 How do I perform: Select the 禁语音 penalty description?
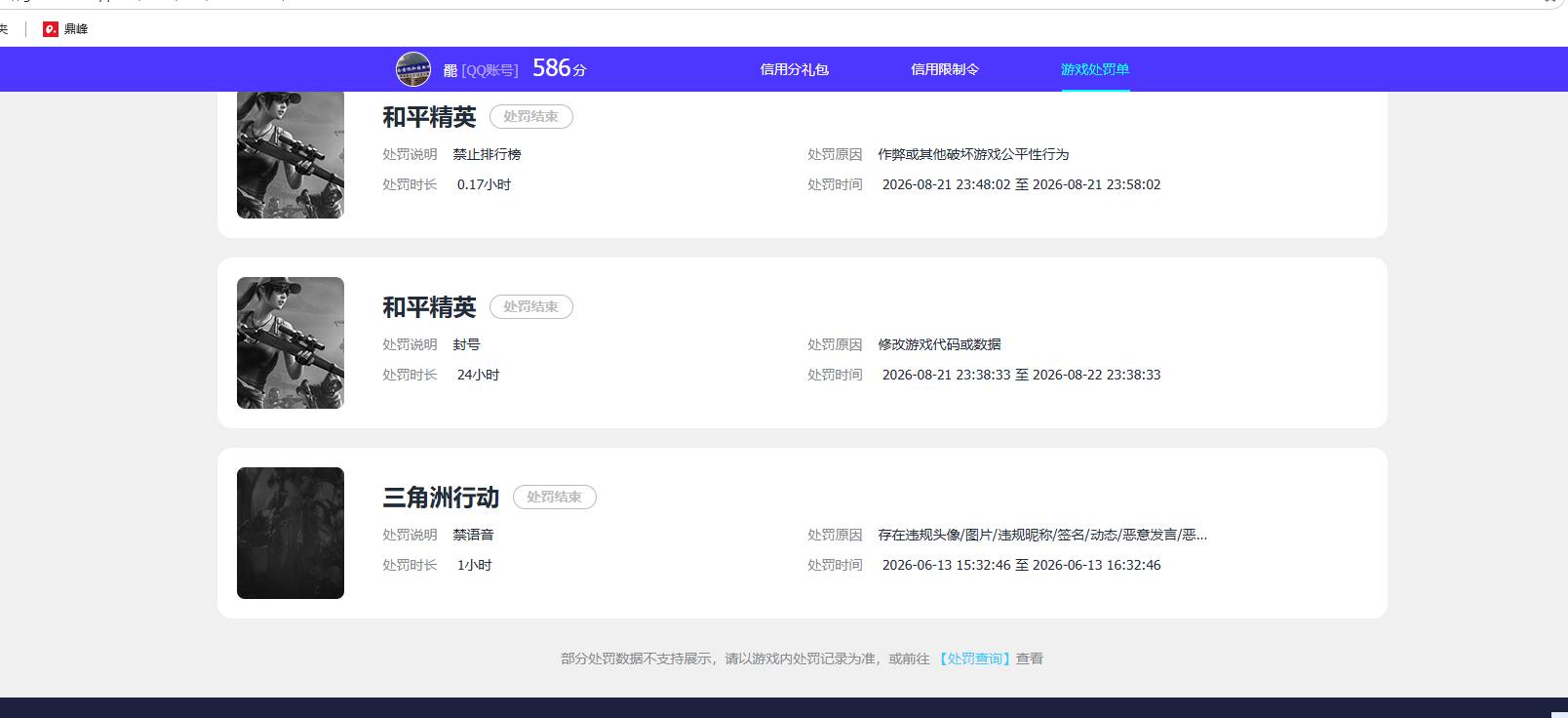point(473,535)
